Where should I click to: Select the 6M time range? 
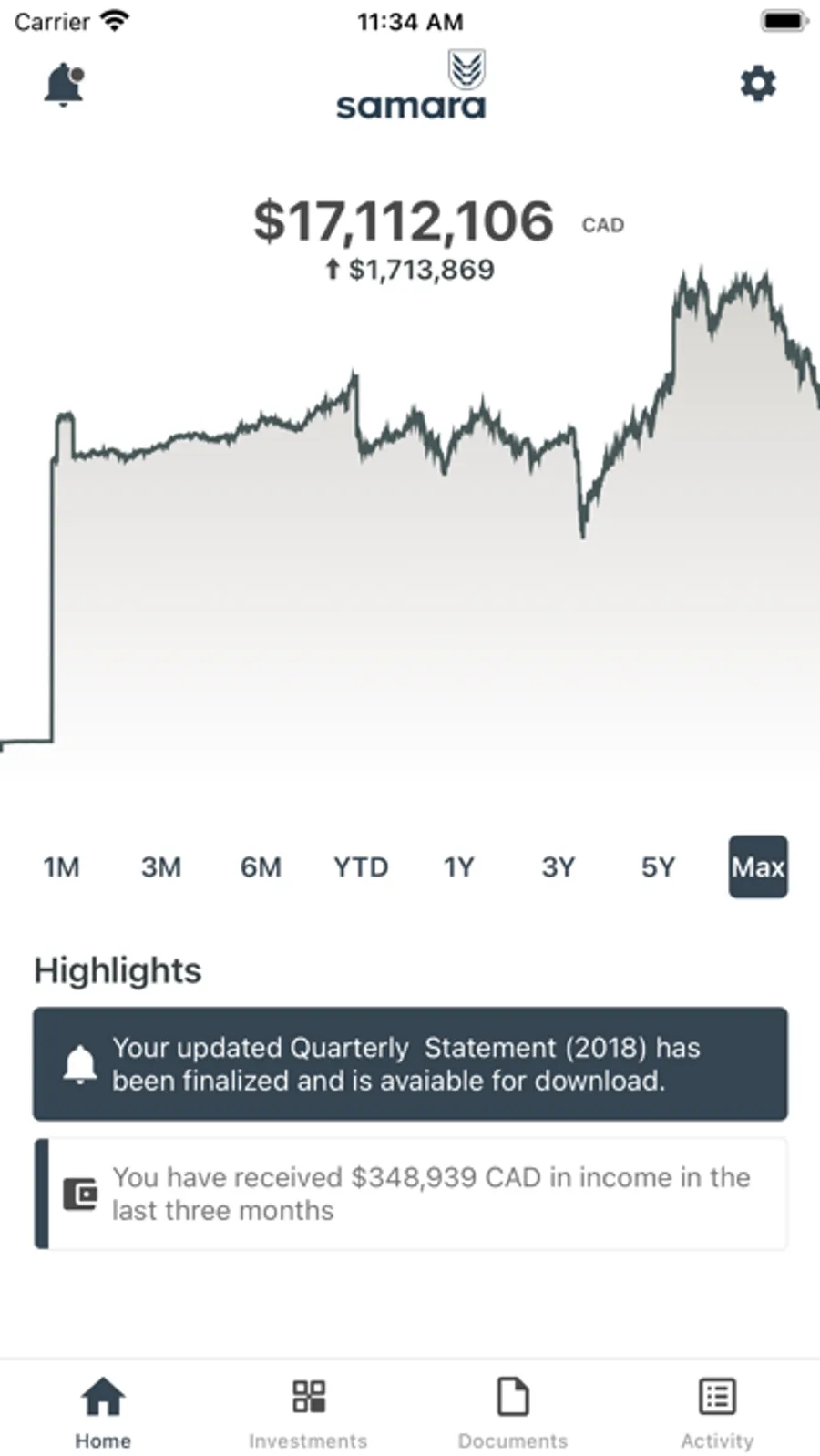click(261, 866)
